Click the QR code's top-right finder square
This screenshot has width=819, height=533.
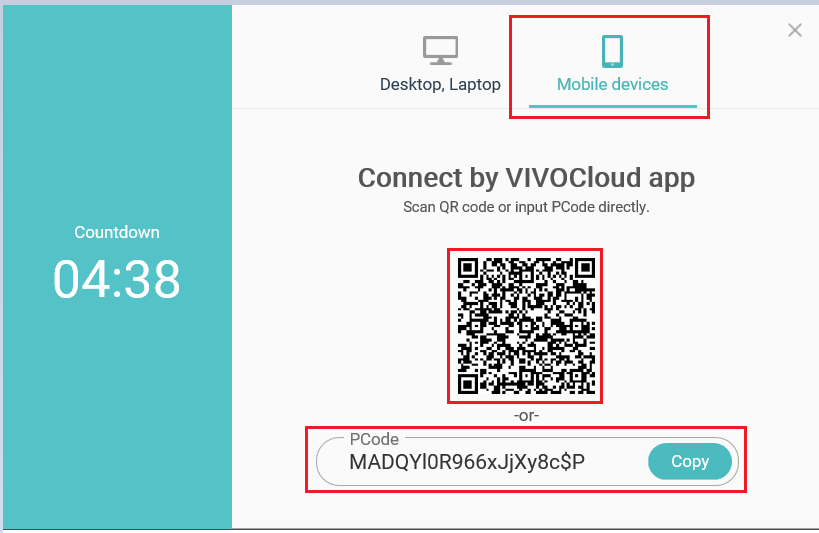click(x=586, y=268)
